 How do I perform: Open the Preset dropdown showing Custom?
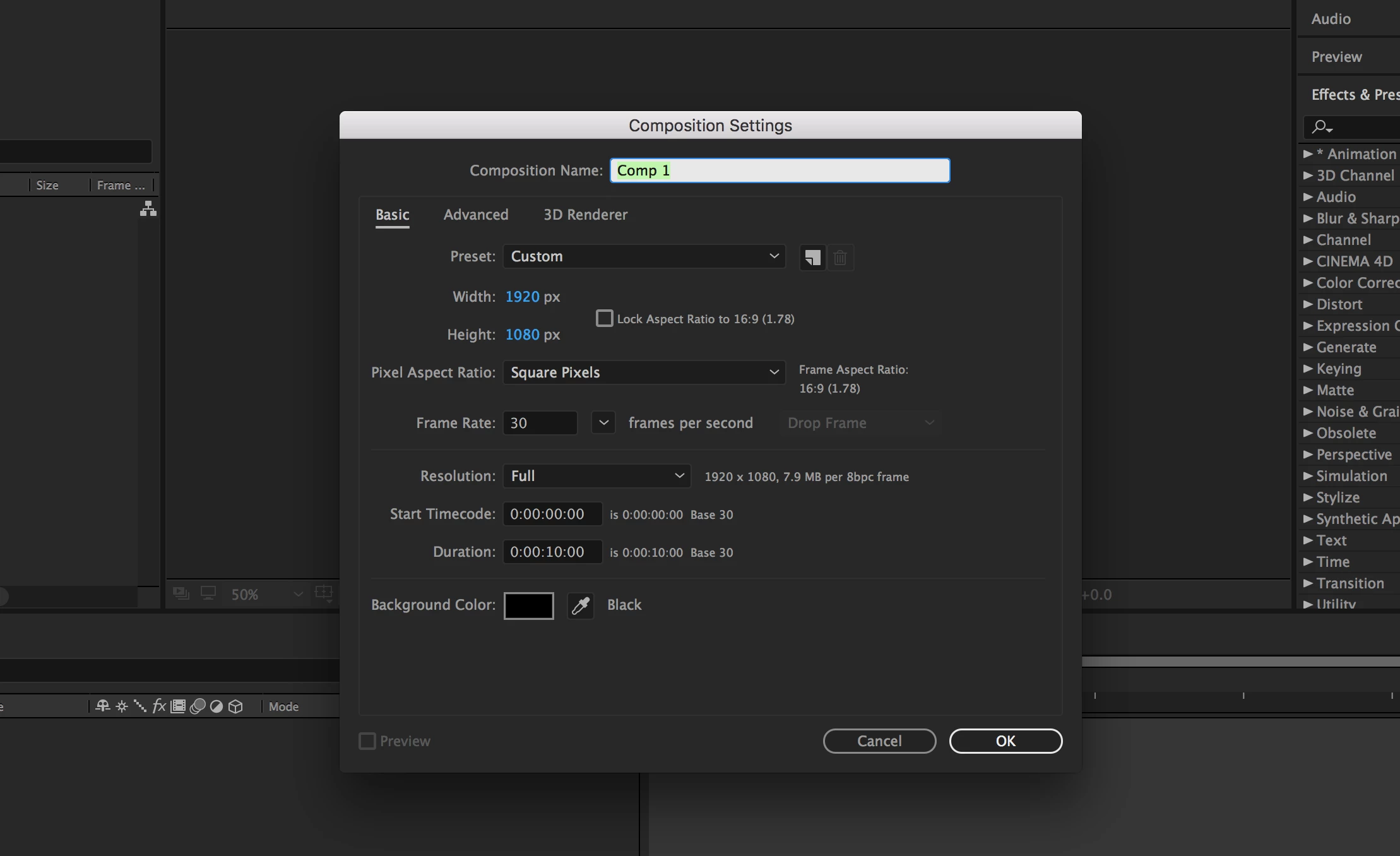click(x=644, y=256)
